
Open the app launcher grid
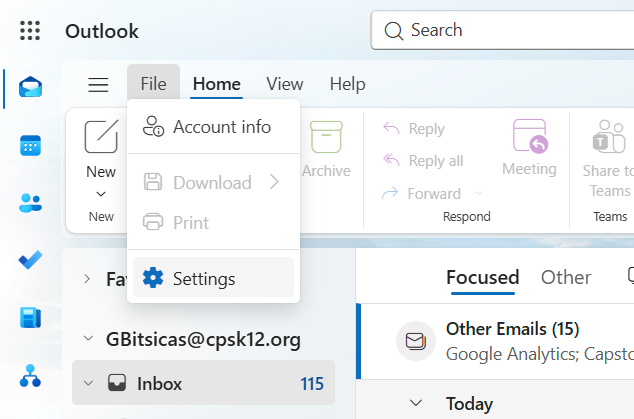tap(30, 31)
